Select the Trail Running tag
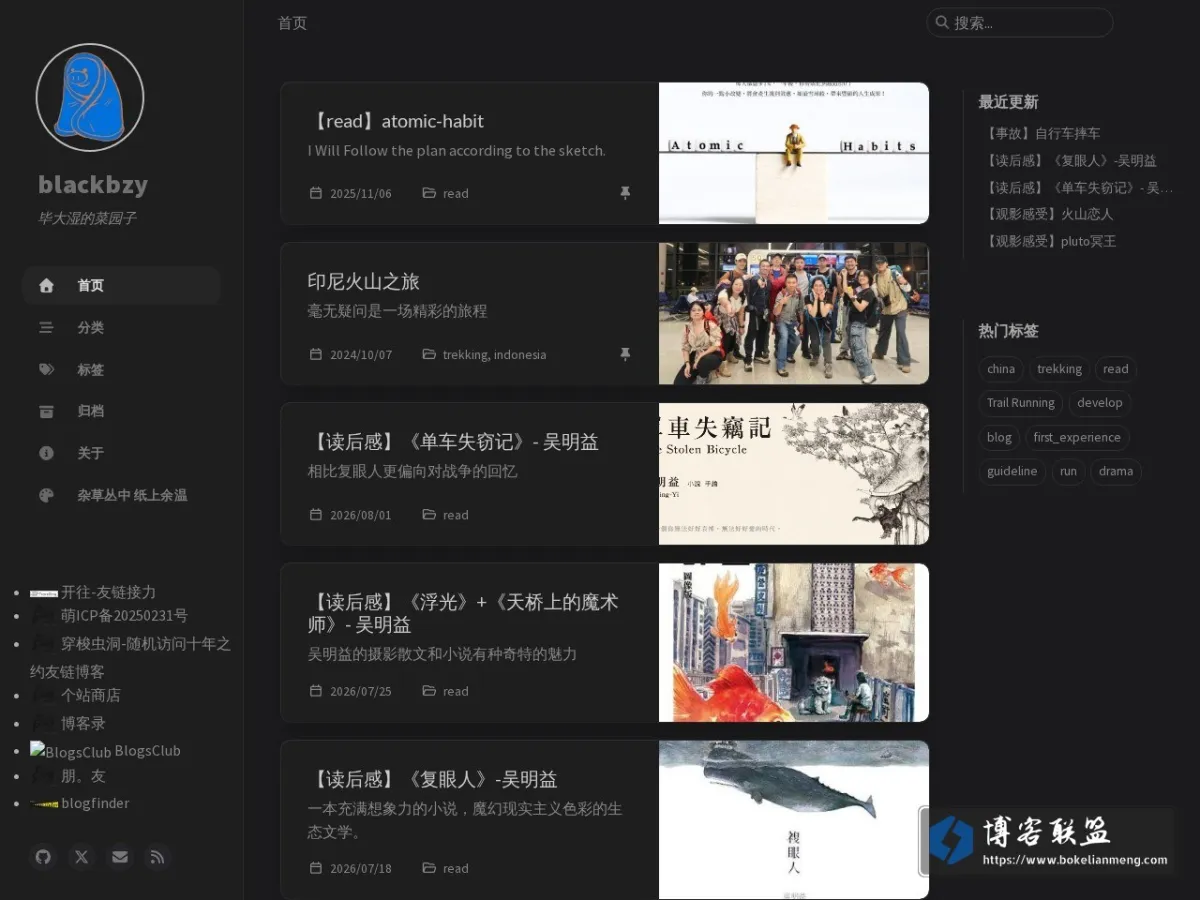 [x=1021, y=403]
